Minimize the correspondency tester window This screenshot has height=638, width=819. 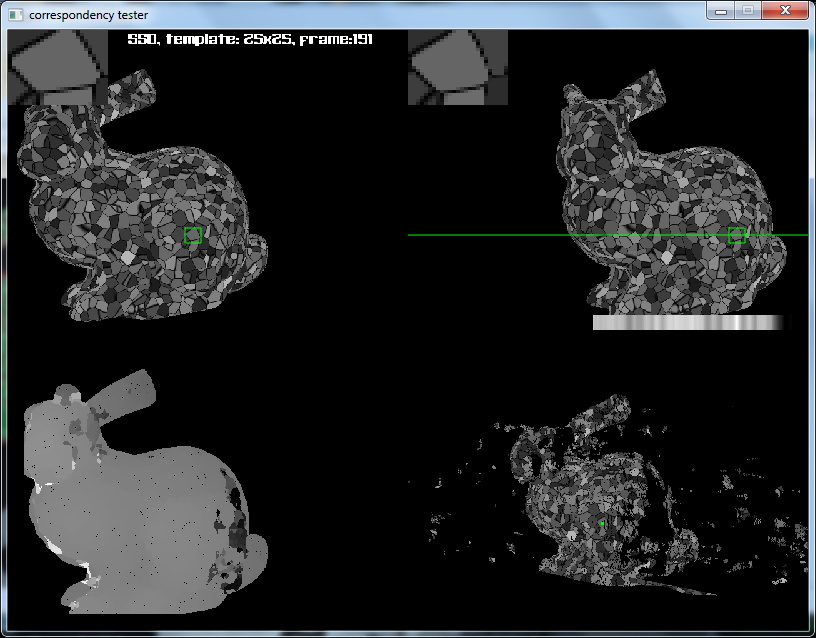click(x=722, y=10)
